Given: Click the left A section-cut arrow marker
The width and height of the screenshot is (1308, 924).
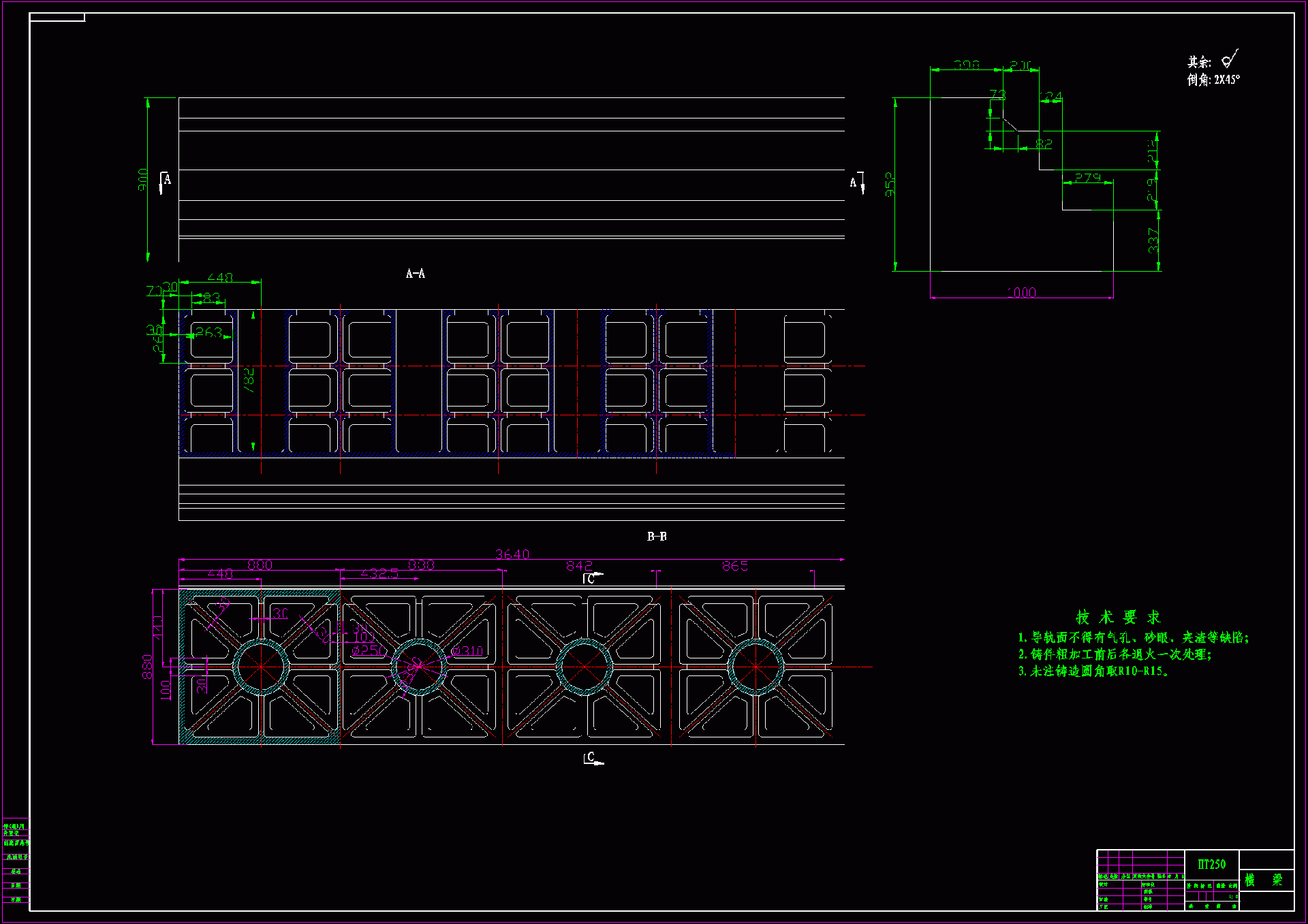Looking at the screenshot, I should pyautogui.click(x=164, y=181).
